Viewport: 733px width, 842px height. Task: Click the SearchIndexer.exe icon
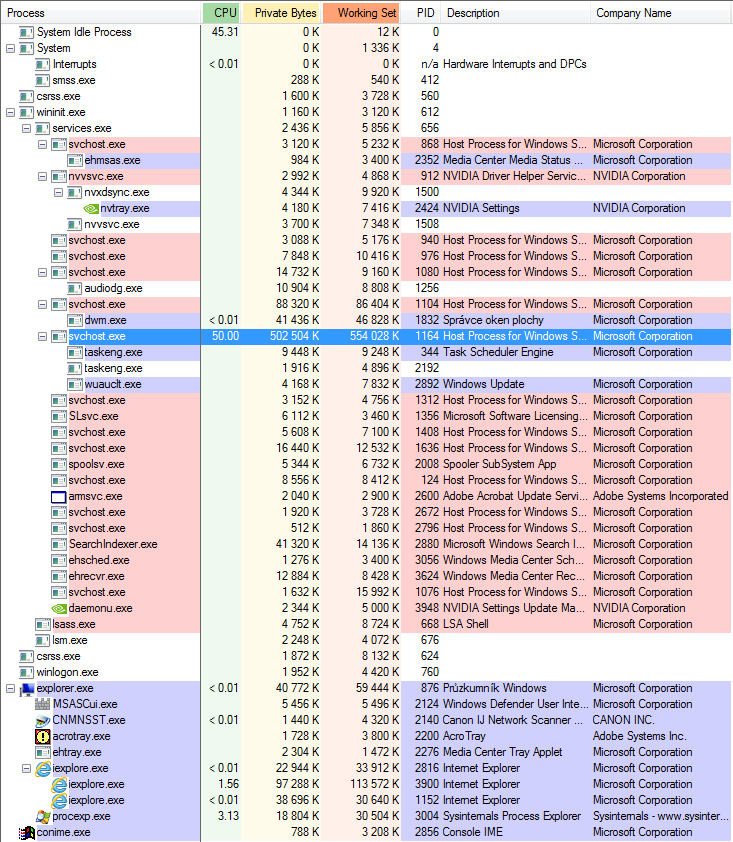click(59, 545)
